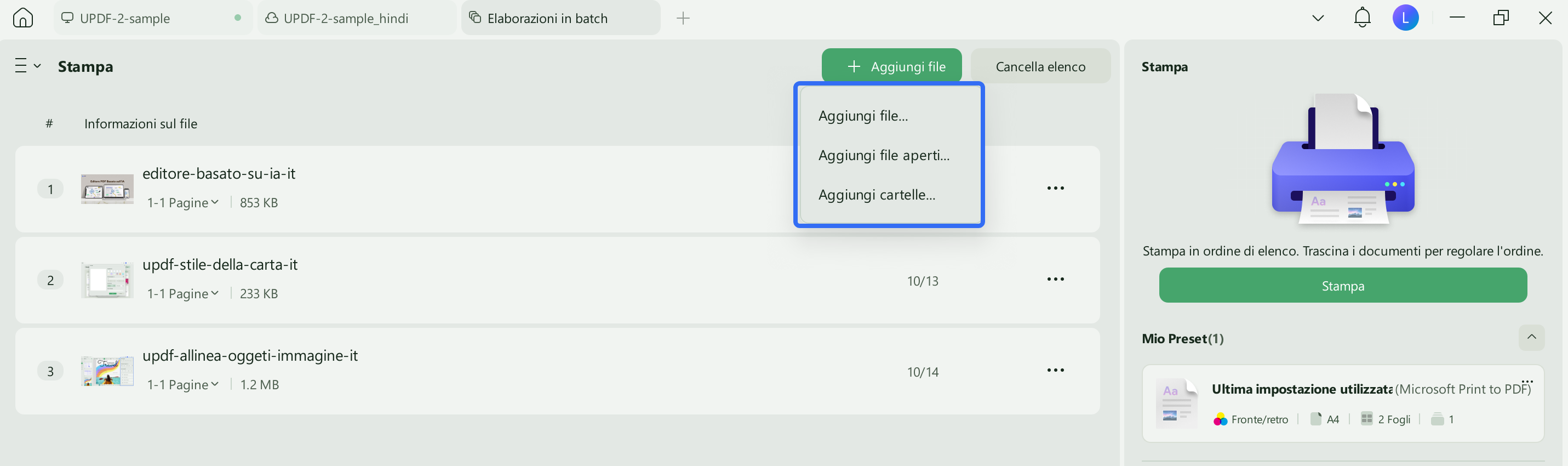Switch to the UPDF-2-sample_hindi tab
1568x466 pixels.
coord(357,18)
